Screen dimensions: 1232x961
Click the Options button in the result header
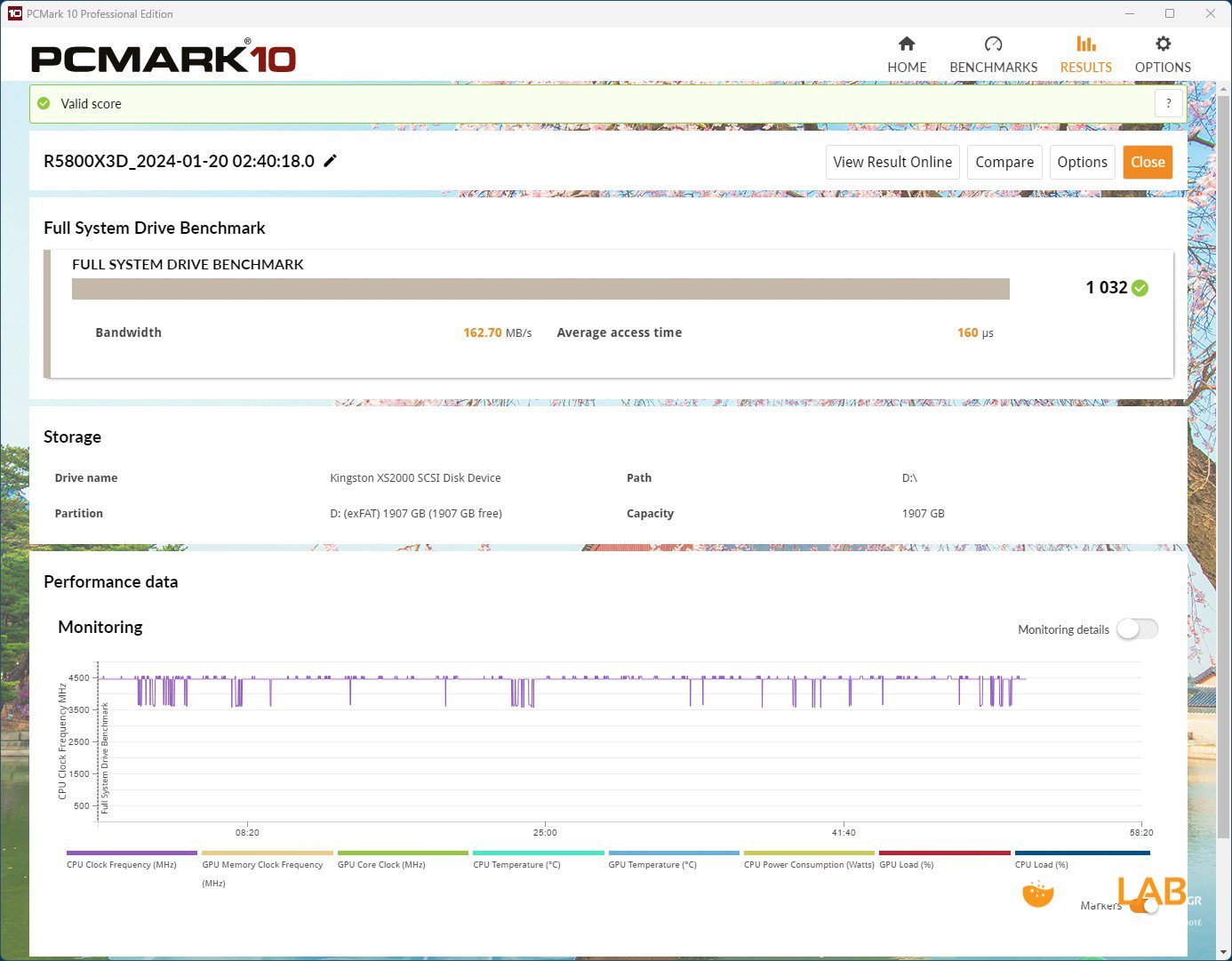tap(1083, 162)
